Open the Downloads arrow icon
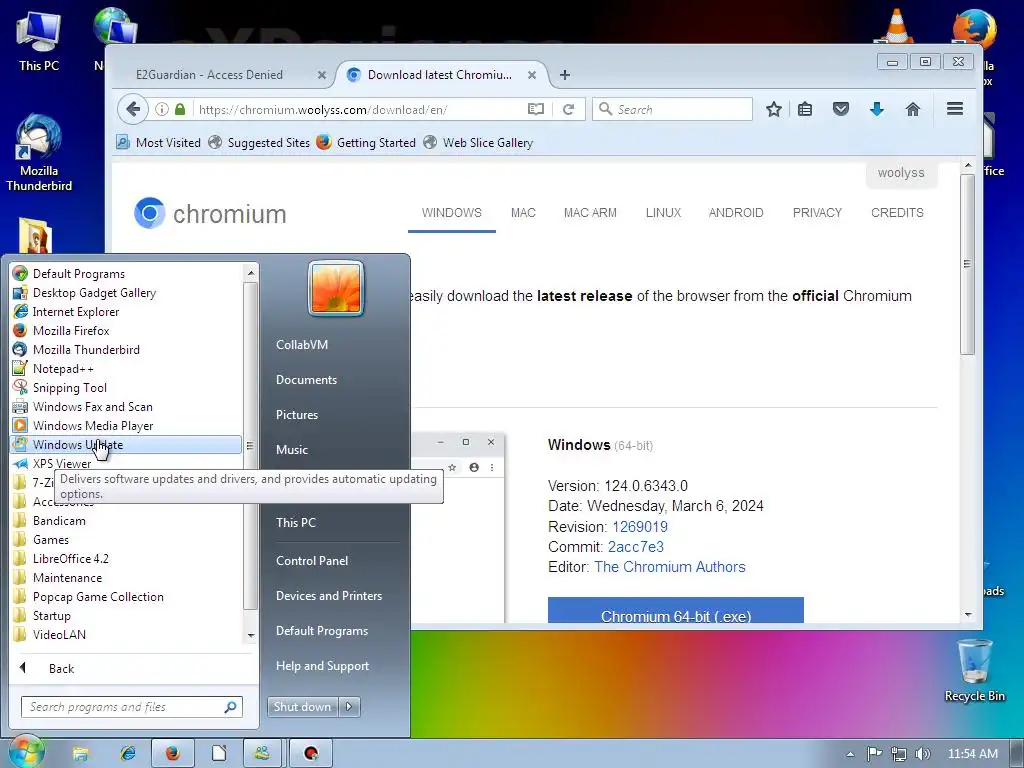Viewport: 1024px width, 768px height. coord(876,109)
